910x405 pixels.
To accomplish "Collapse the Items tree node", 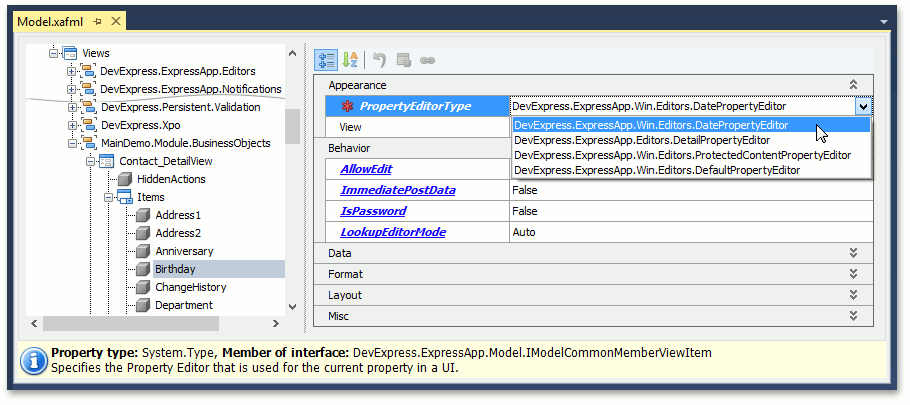I will click(108, 197).
